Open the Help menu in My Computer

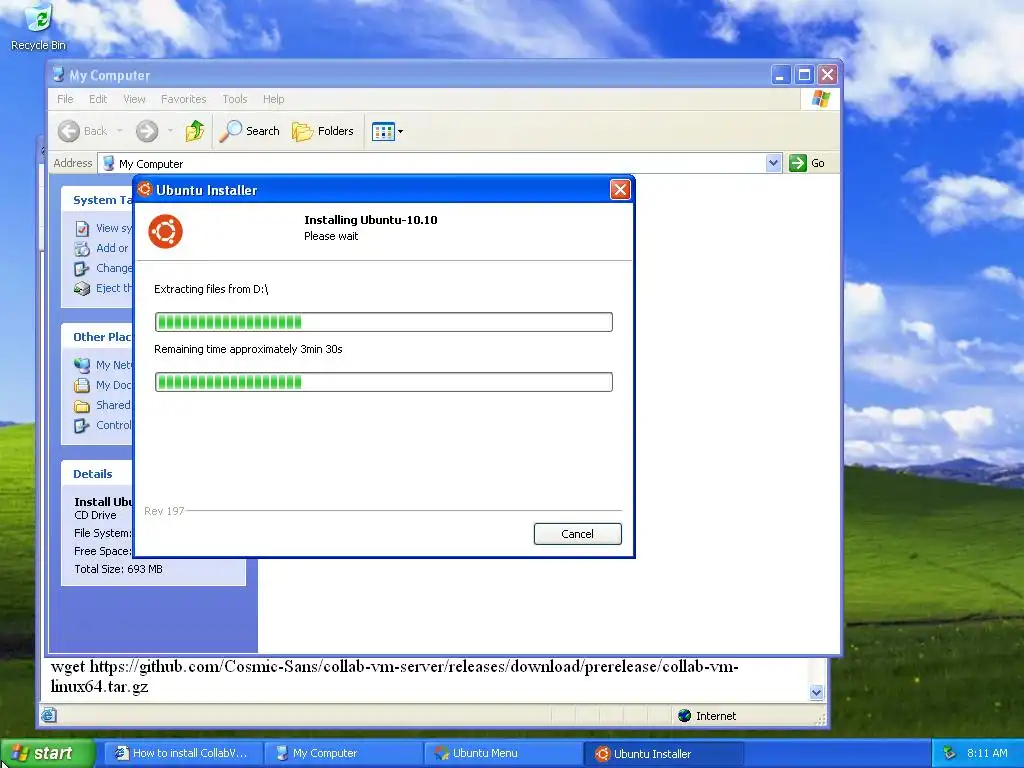tap(274, 99)
